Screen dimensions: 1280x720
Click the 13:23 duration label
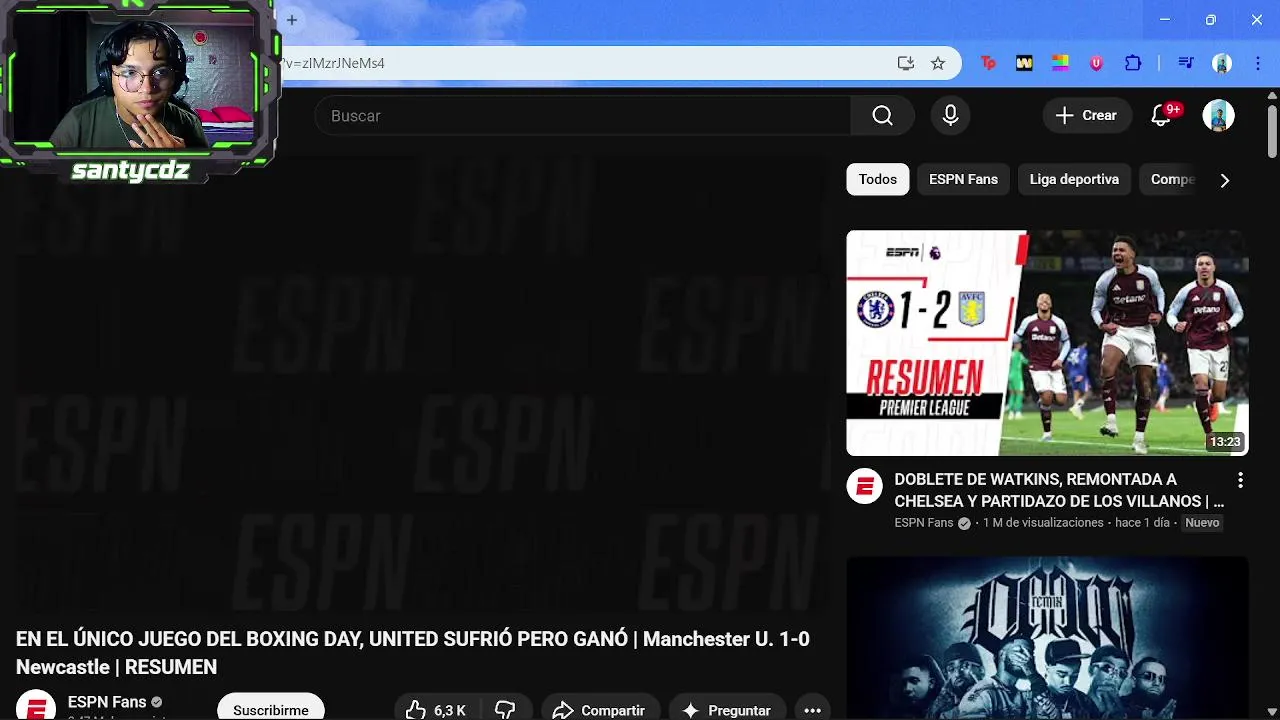pos(1225,441)
